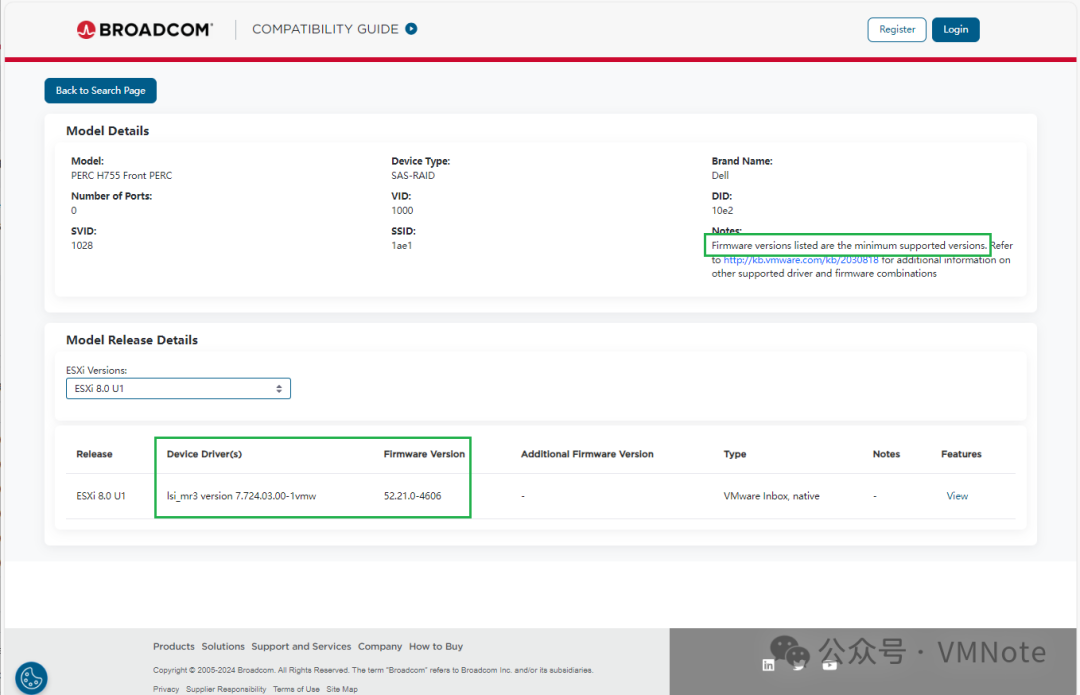Click the DID value 10e2
The height and width of the screenshot is (695, 1080).
click(723, 211)
